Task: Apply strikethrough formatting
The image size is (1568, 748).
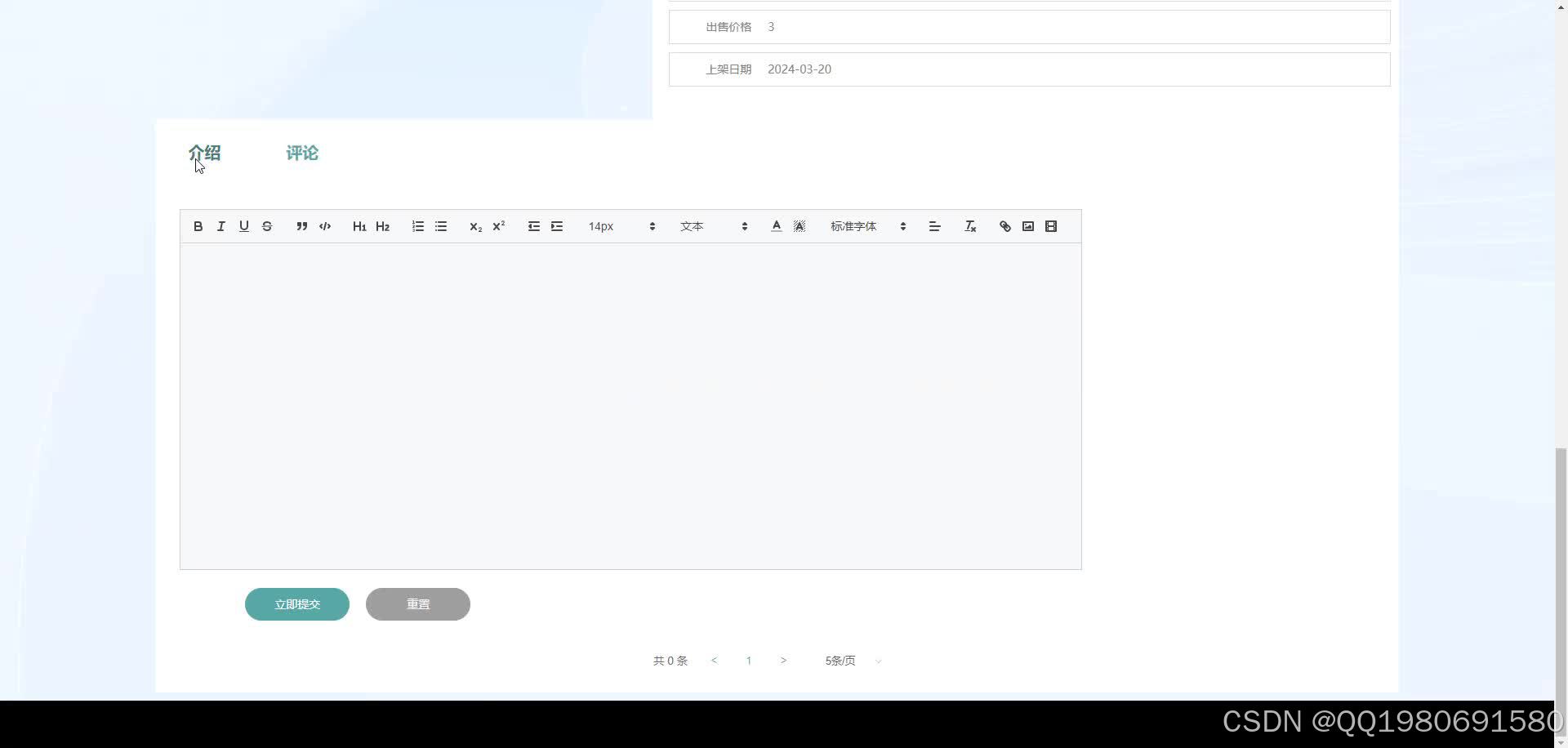Action: [267, 226]
